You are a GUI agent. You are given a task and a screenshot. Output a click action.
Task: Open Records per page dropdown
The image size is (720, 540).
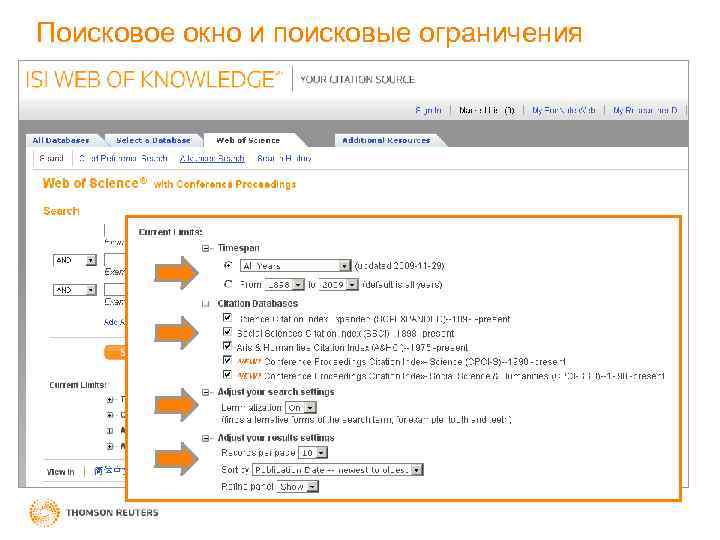click(x=313, y=453)
